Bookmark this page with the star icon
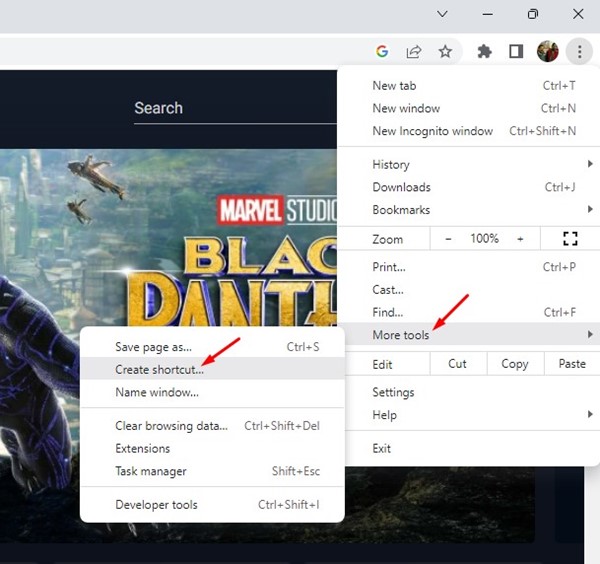 pos(445,52)
